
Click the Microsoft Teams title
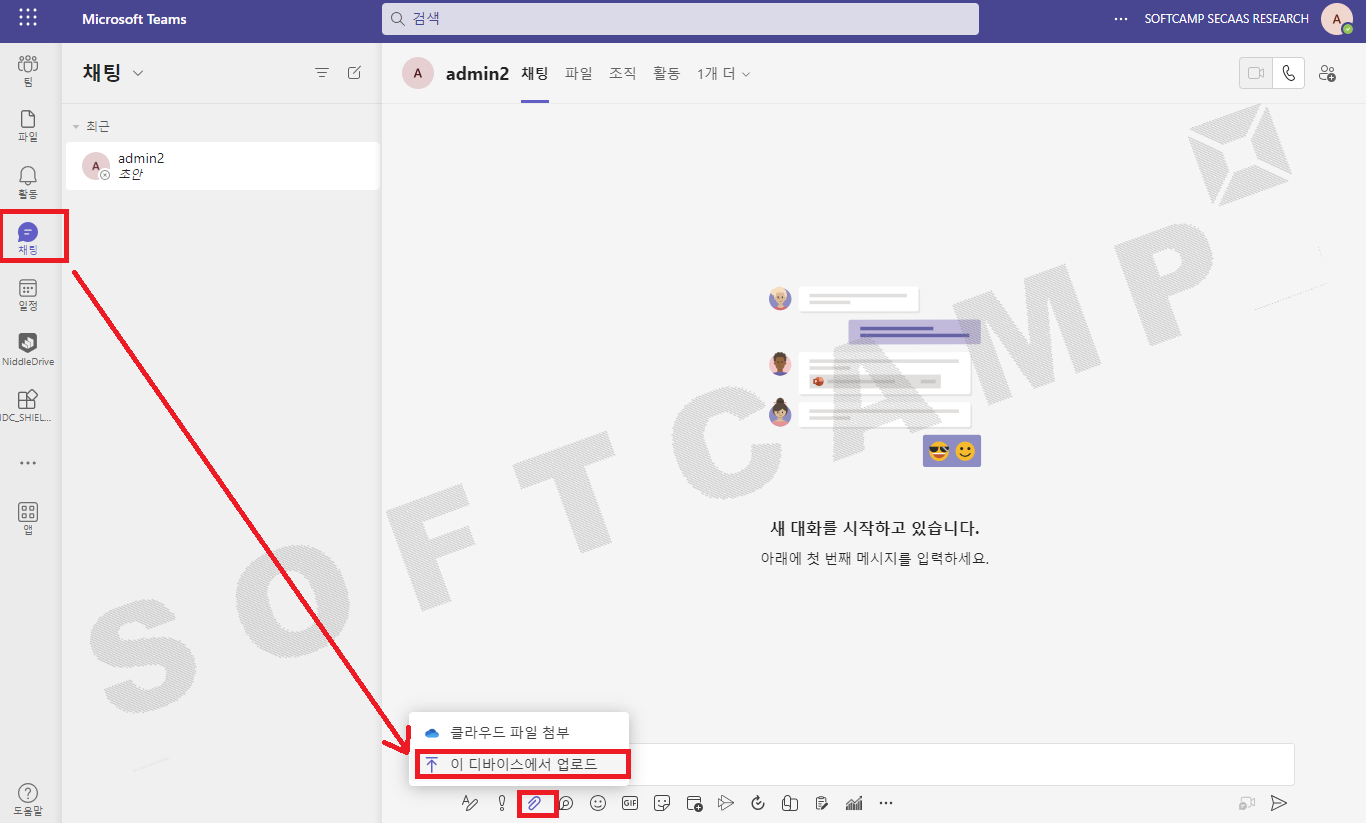[134, 19]
